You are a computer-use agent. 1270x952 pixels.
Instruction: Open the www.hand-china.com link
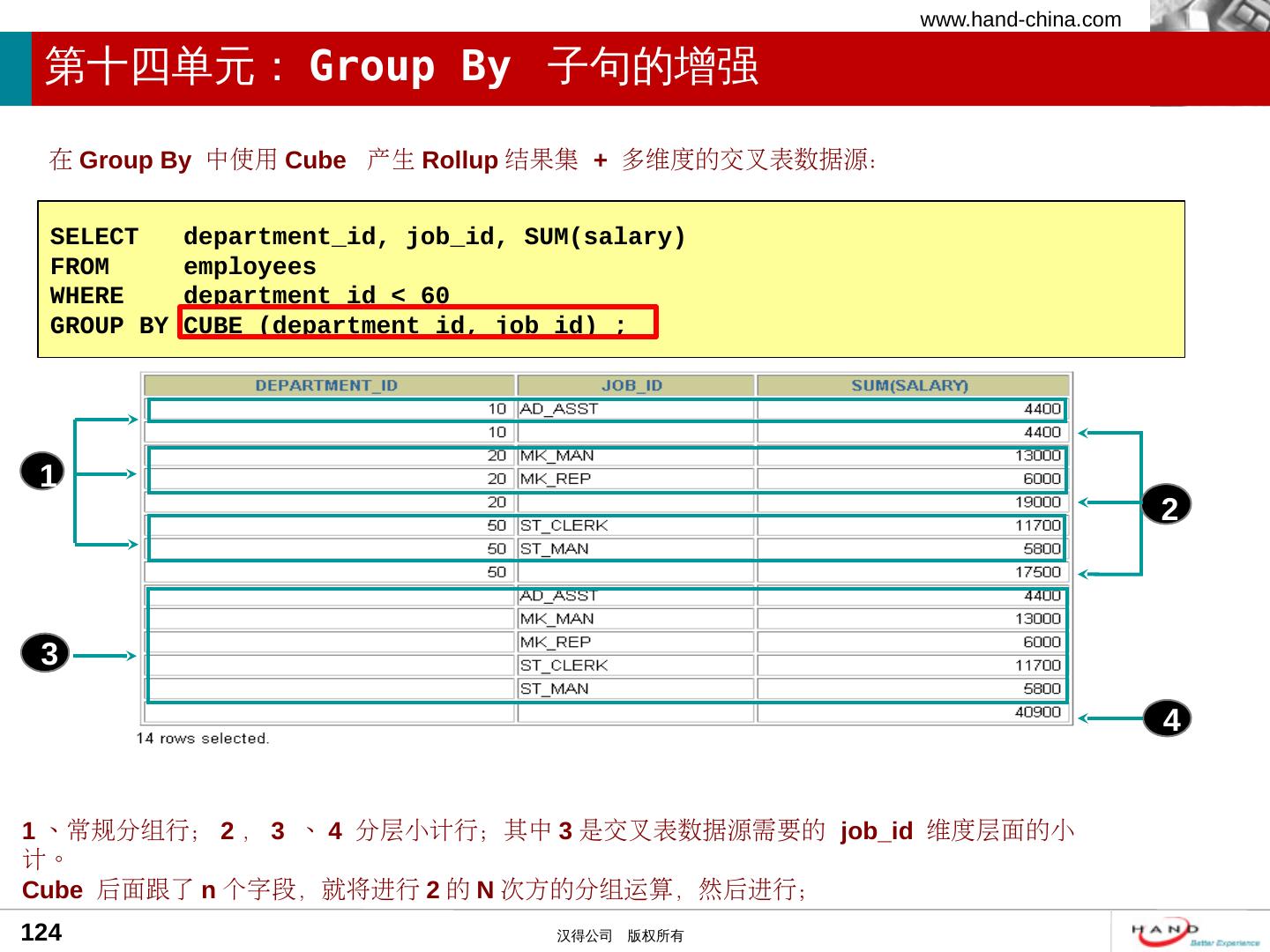click(x=1020, y=19)
